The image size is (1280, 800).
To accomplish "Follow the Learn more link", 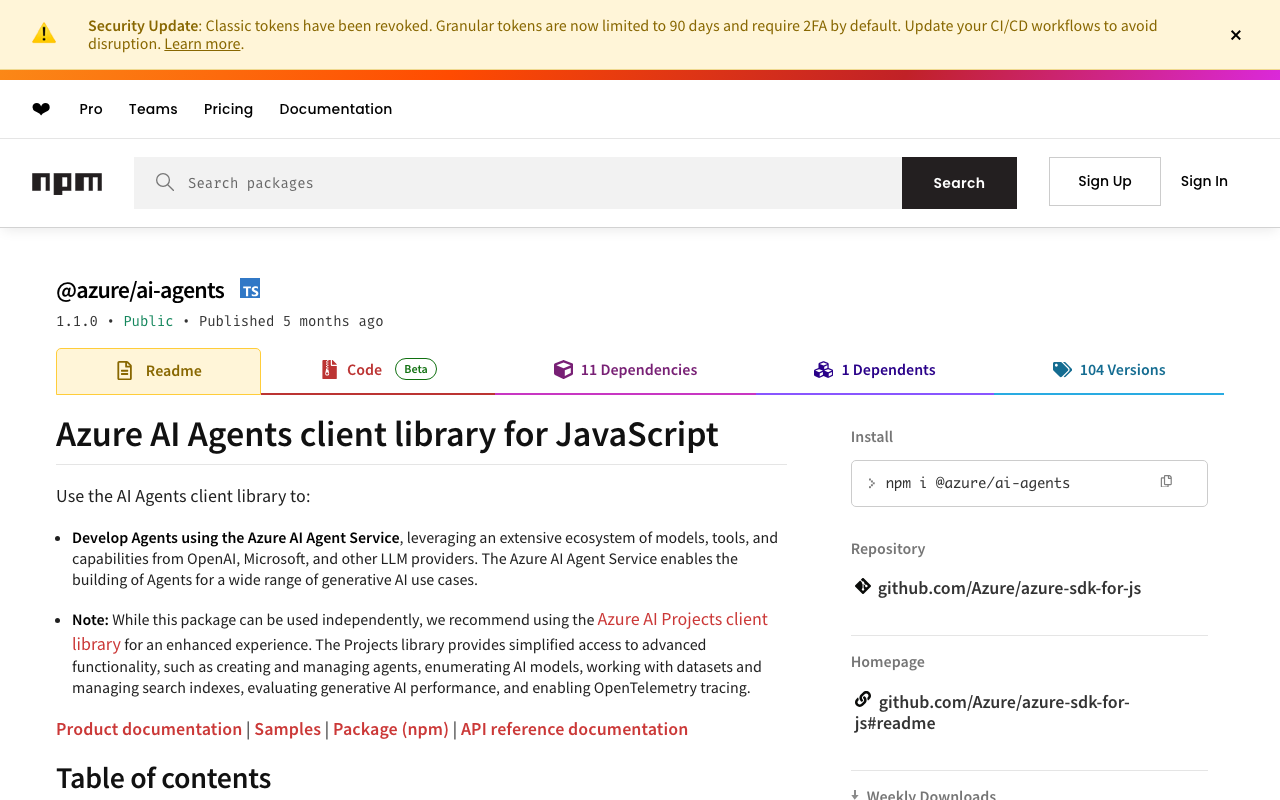I will point(202,44).
